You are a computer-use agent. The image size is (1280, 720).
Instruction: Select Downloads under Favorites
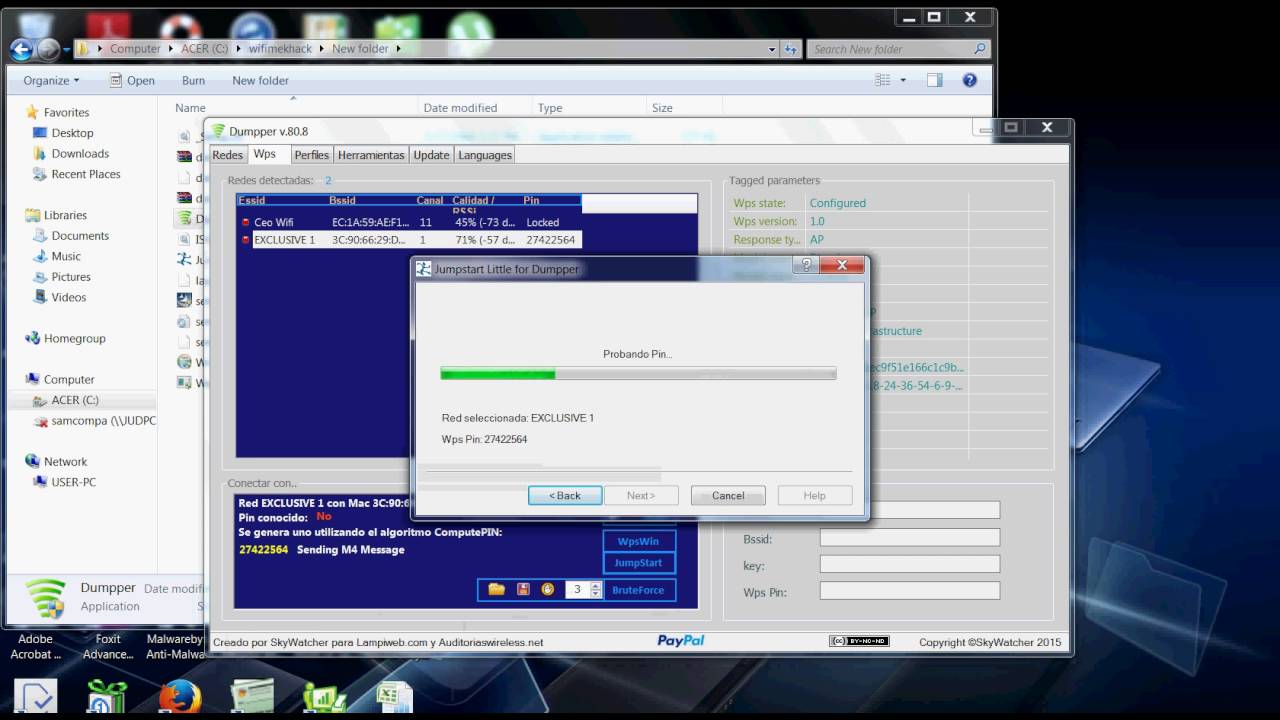80,153
